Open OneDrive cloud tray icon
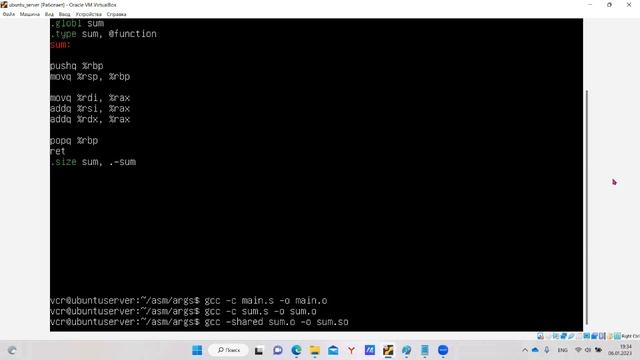 [x=535, y=350]
